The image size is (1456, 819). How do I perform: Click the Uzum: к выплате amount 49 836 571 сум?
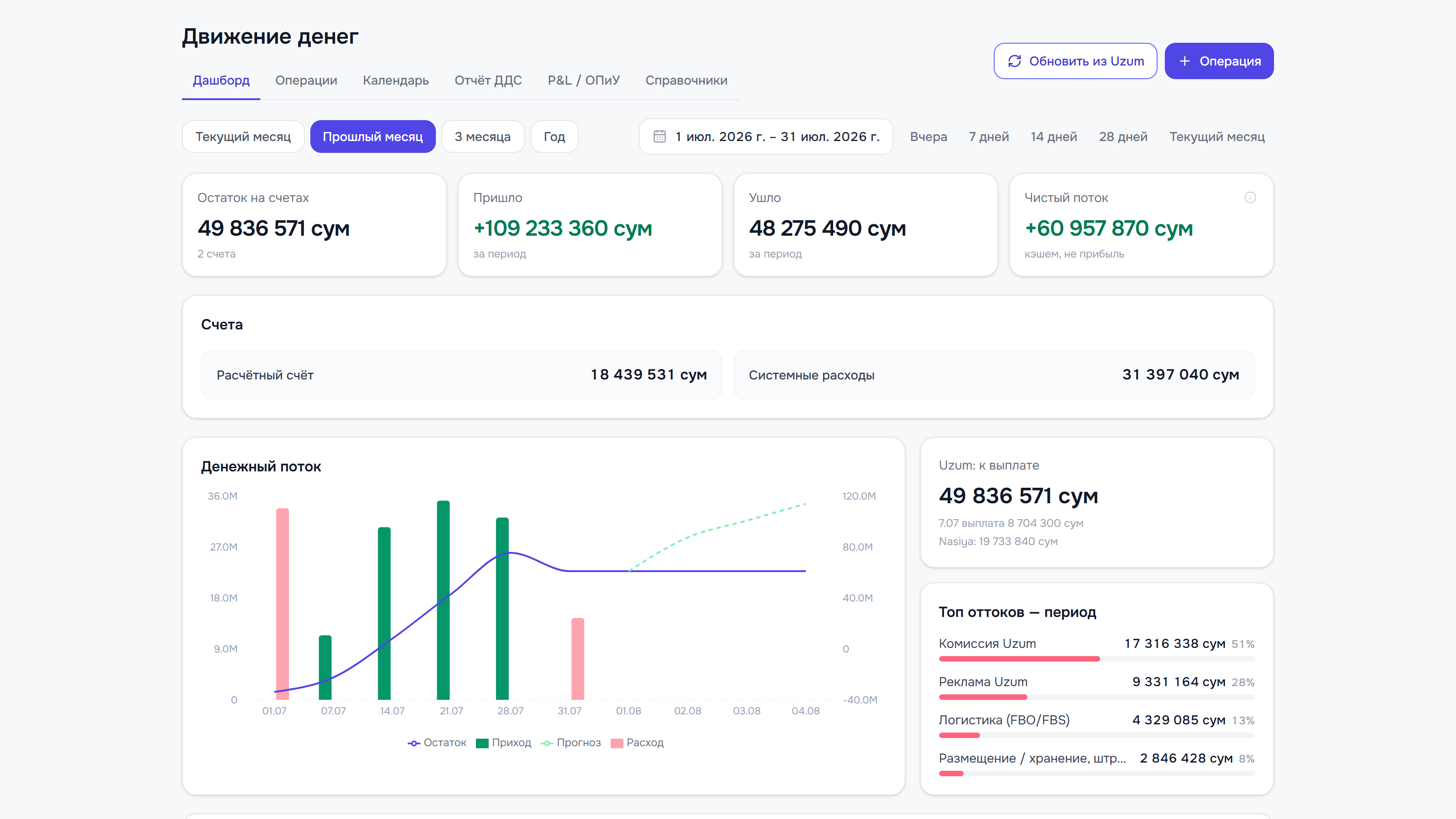[1019, 495]
